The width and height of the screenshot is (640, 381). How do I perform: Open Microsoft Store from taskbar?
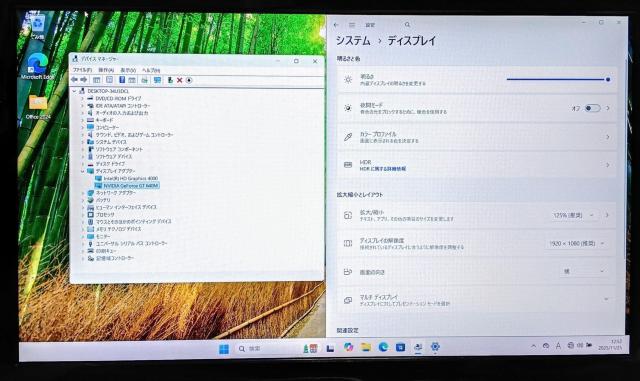400,348
